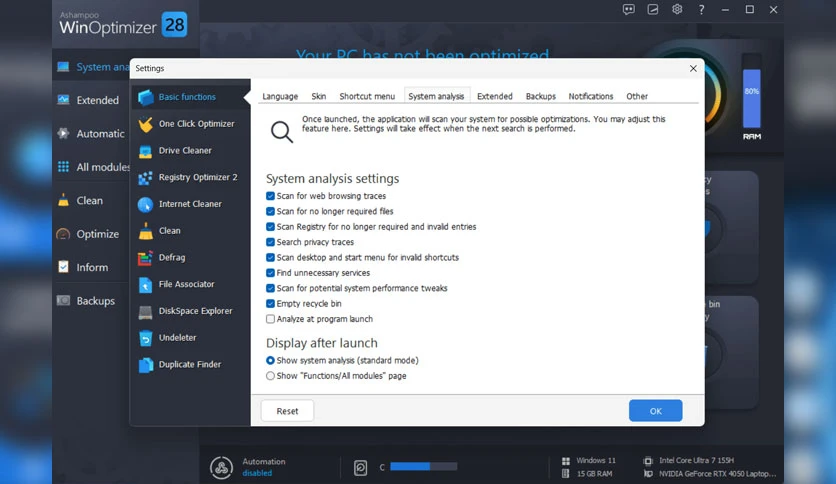The height and width of the screenshot is (484, 836).
Task: Open Automatic in main sidebar
Action: [91, 134]
